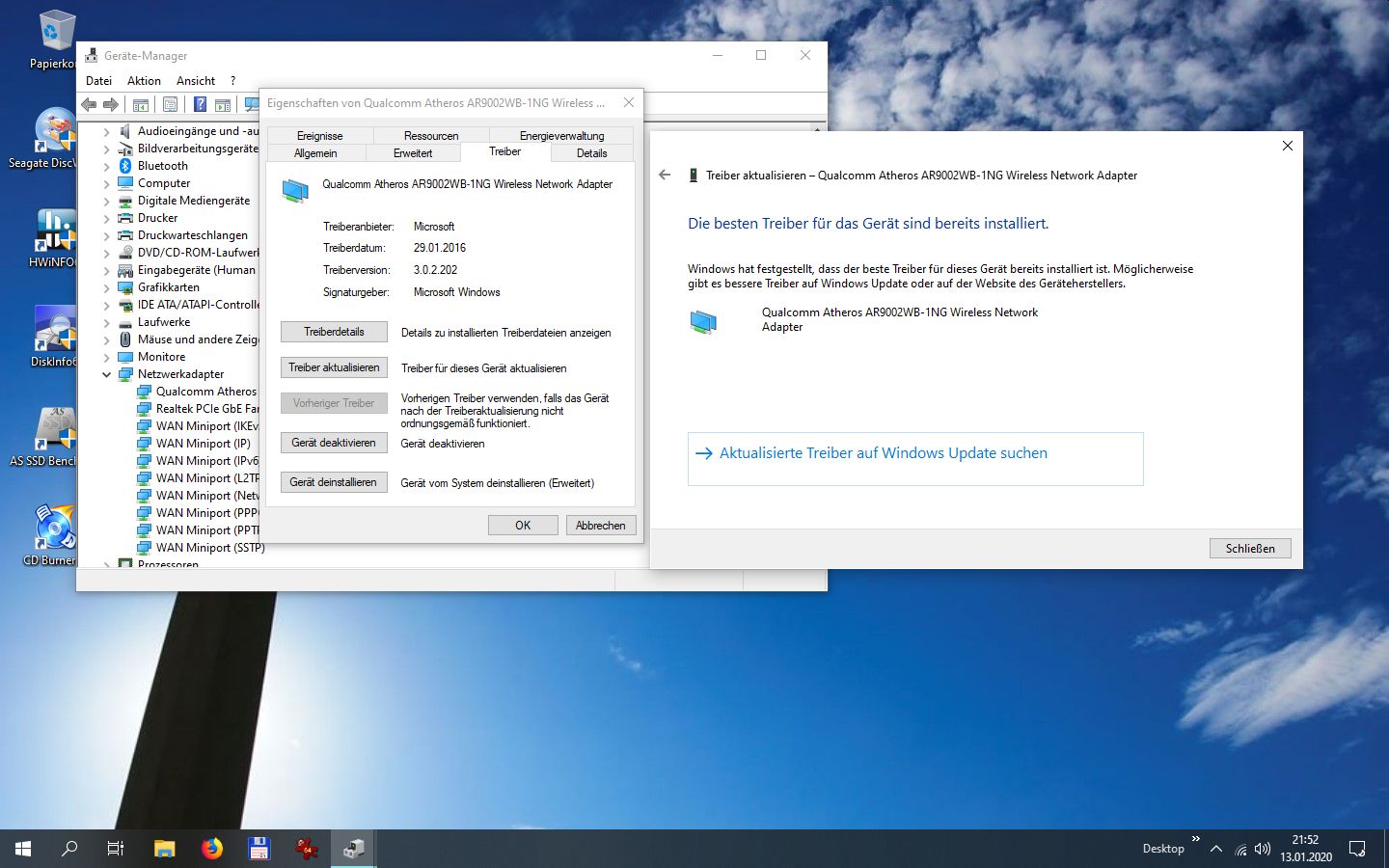Click the DVD/CD-ROM drive icon in tree

tap(125, 253)
